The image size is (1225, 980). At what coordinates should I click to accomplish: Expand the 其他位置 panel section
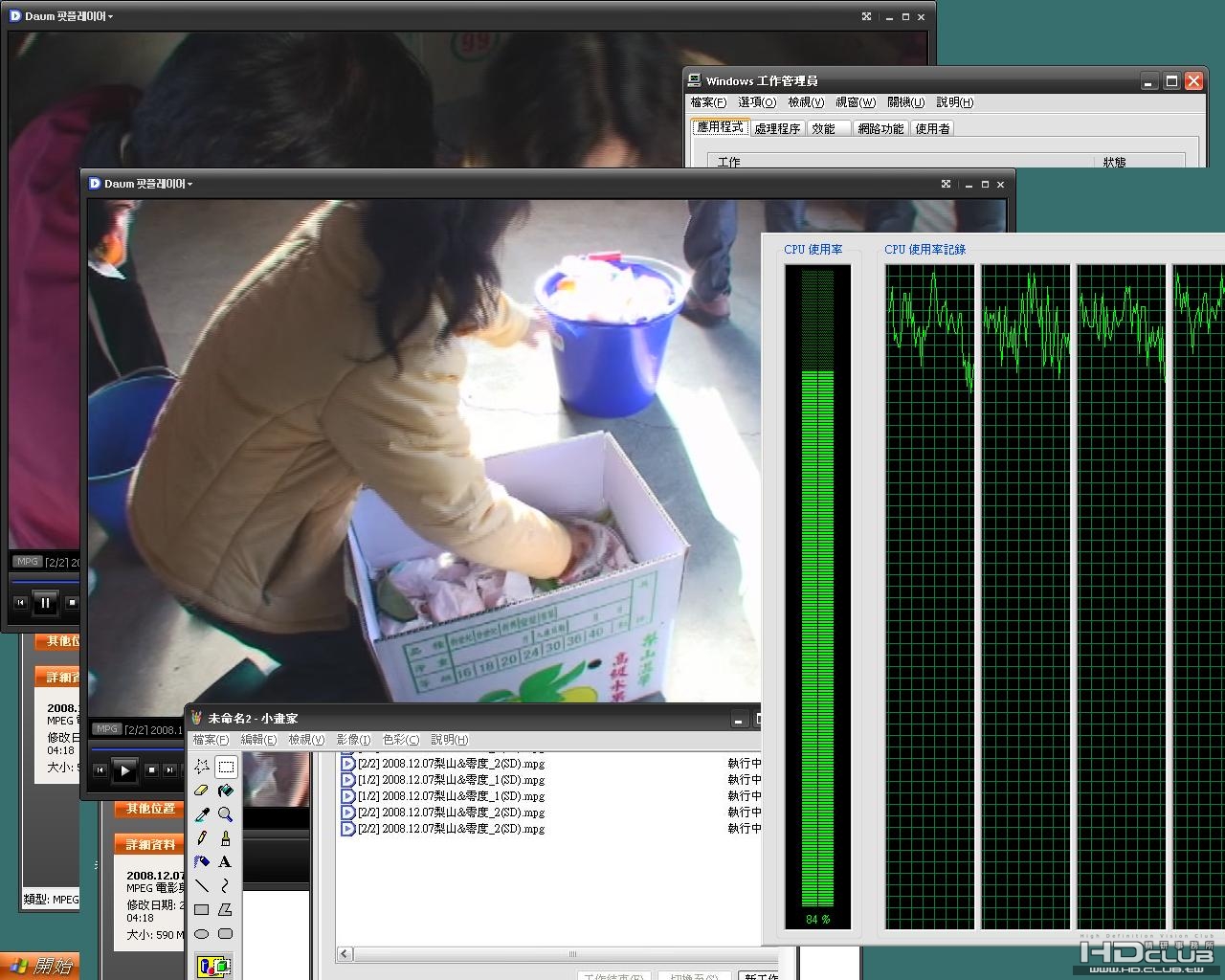coord(151,809)
